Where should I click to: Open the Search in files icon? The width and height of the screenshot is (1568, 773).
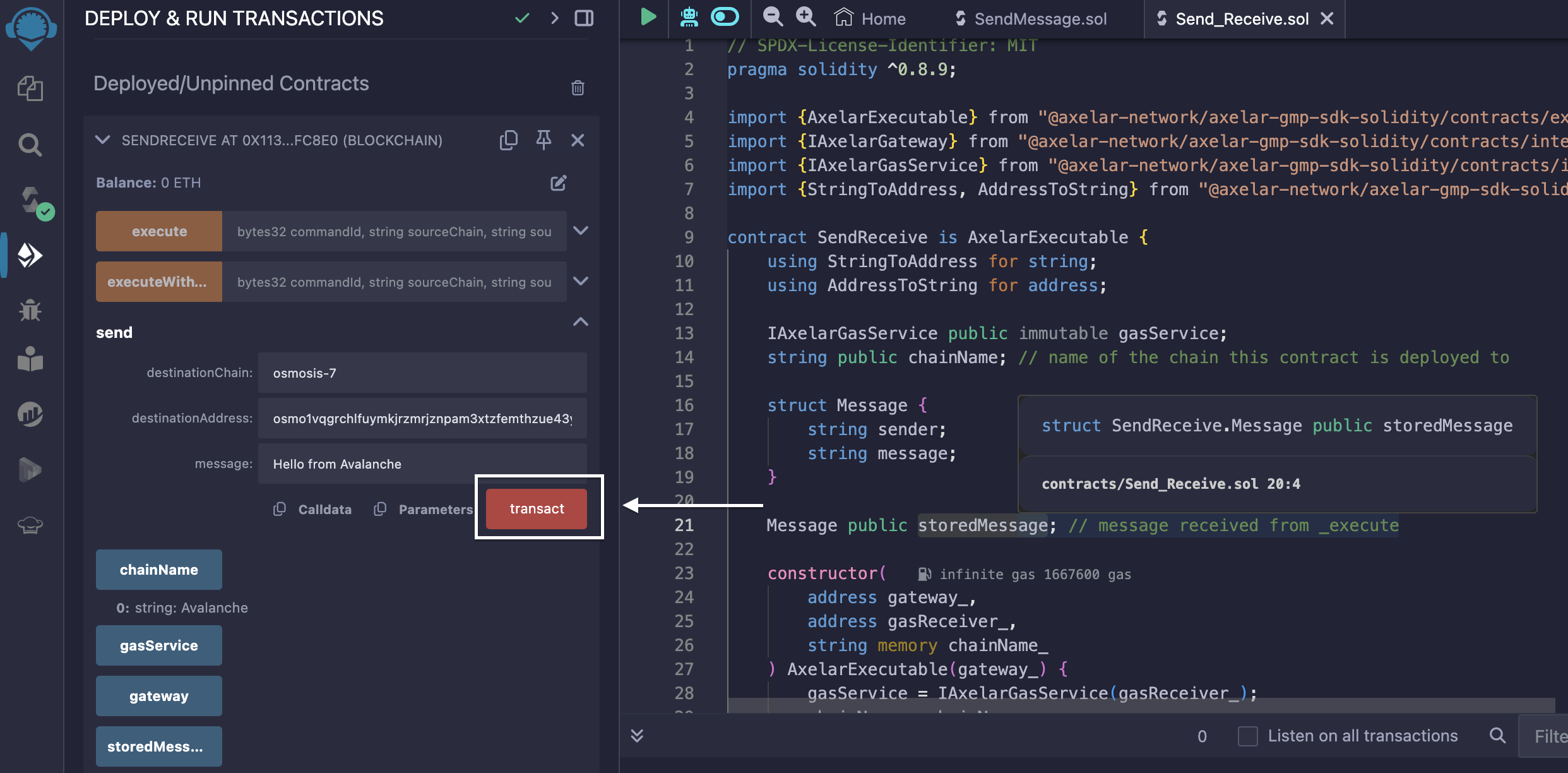[30, 145]
